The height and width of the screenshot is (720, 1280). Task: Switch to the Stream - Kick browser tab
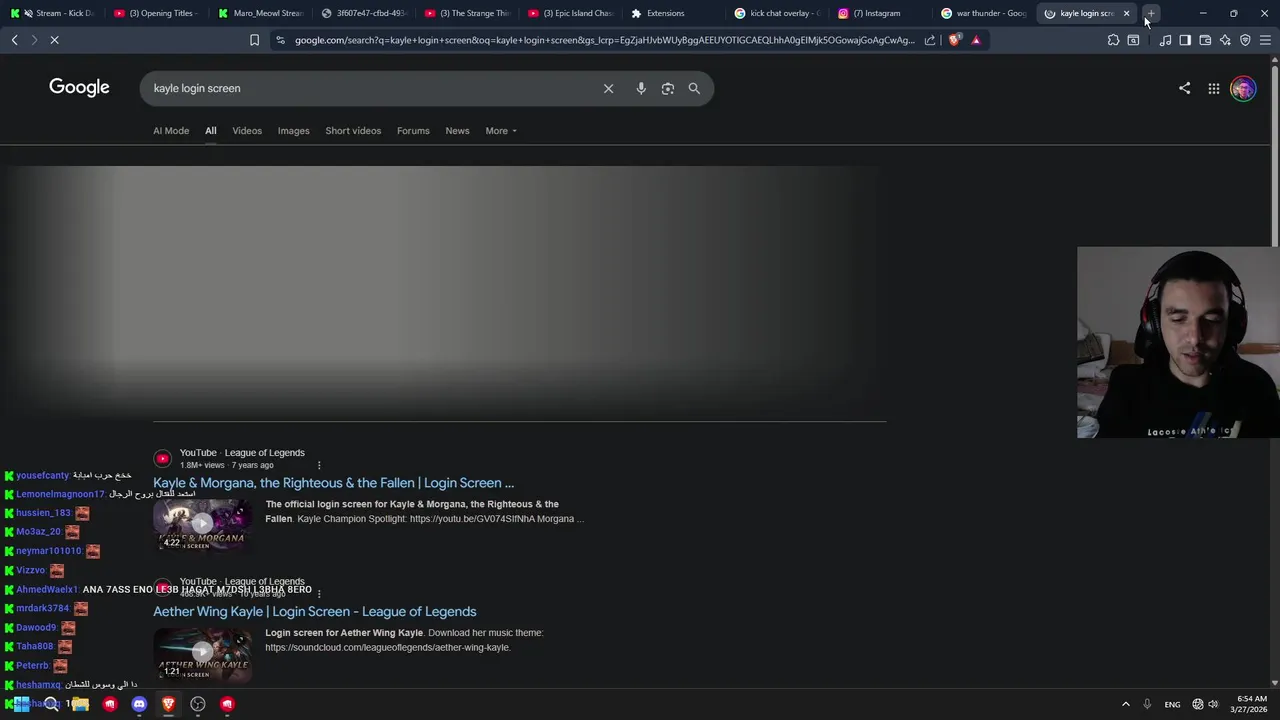click(52, 13)
